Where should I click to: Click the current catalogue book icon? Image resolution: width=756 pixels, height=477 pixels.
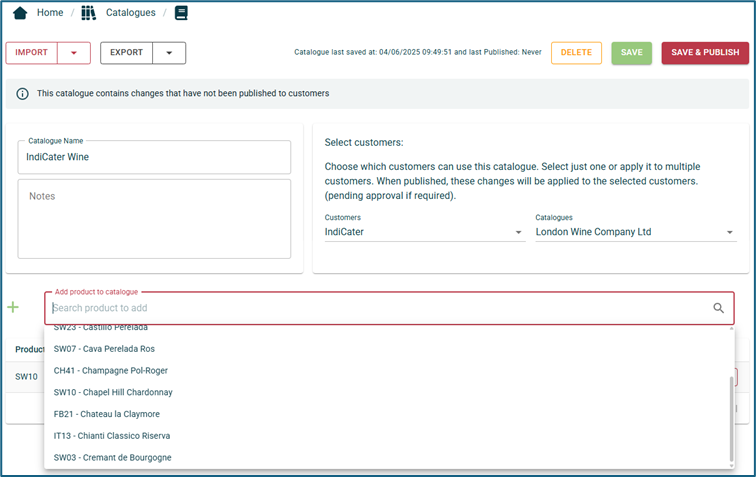(181, 13)
